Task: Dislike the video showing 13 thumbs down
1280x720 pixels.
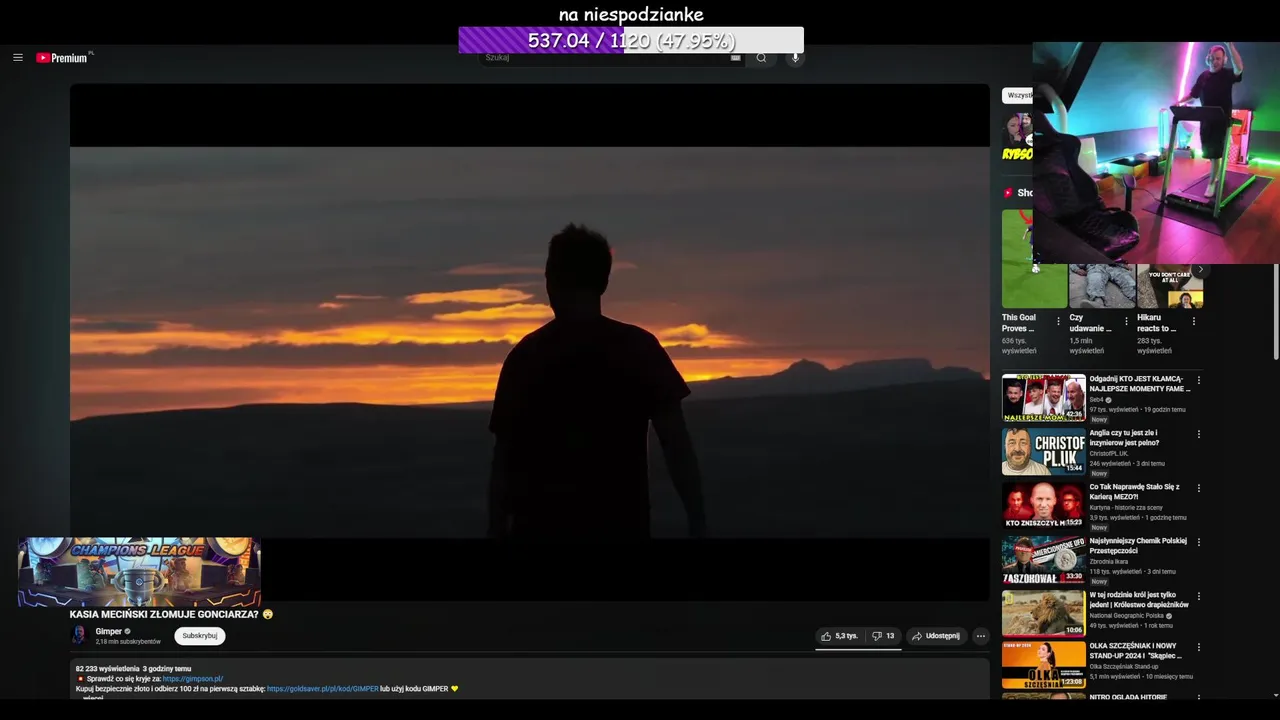Action: [884, 636]
